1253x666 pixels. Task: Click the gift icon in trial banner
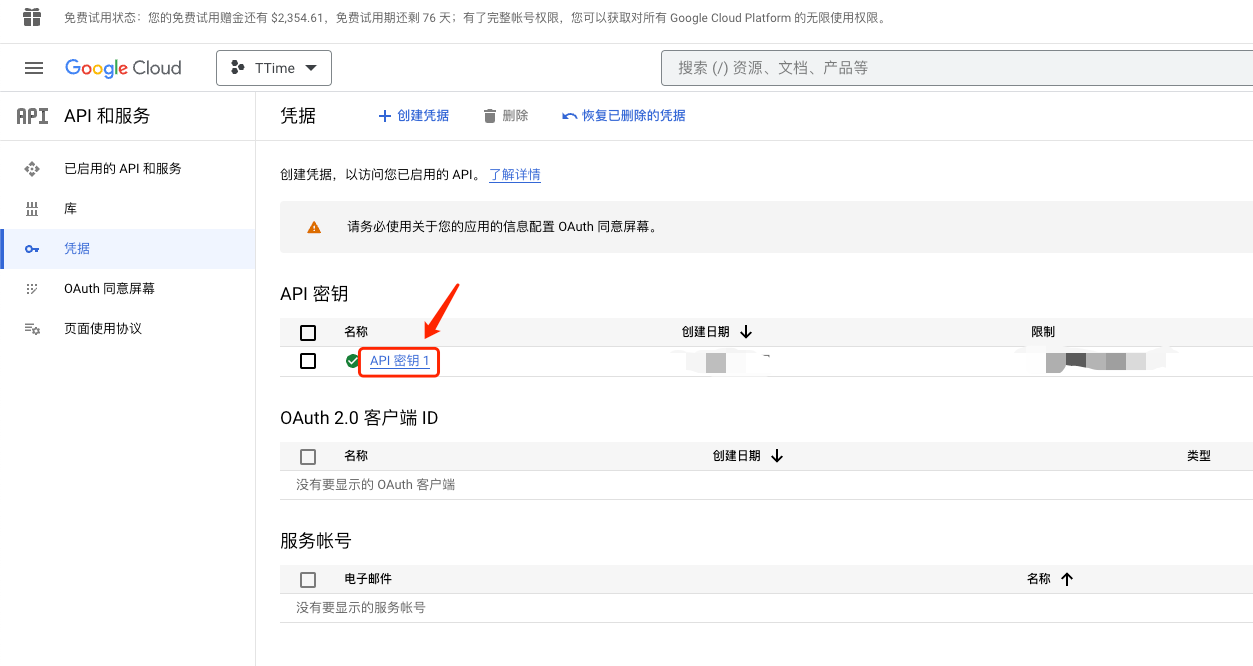[32, 17]
